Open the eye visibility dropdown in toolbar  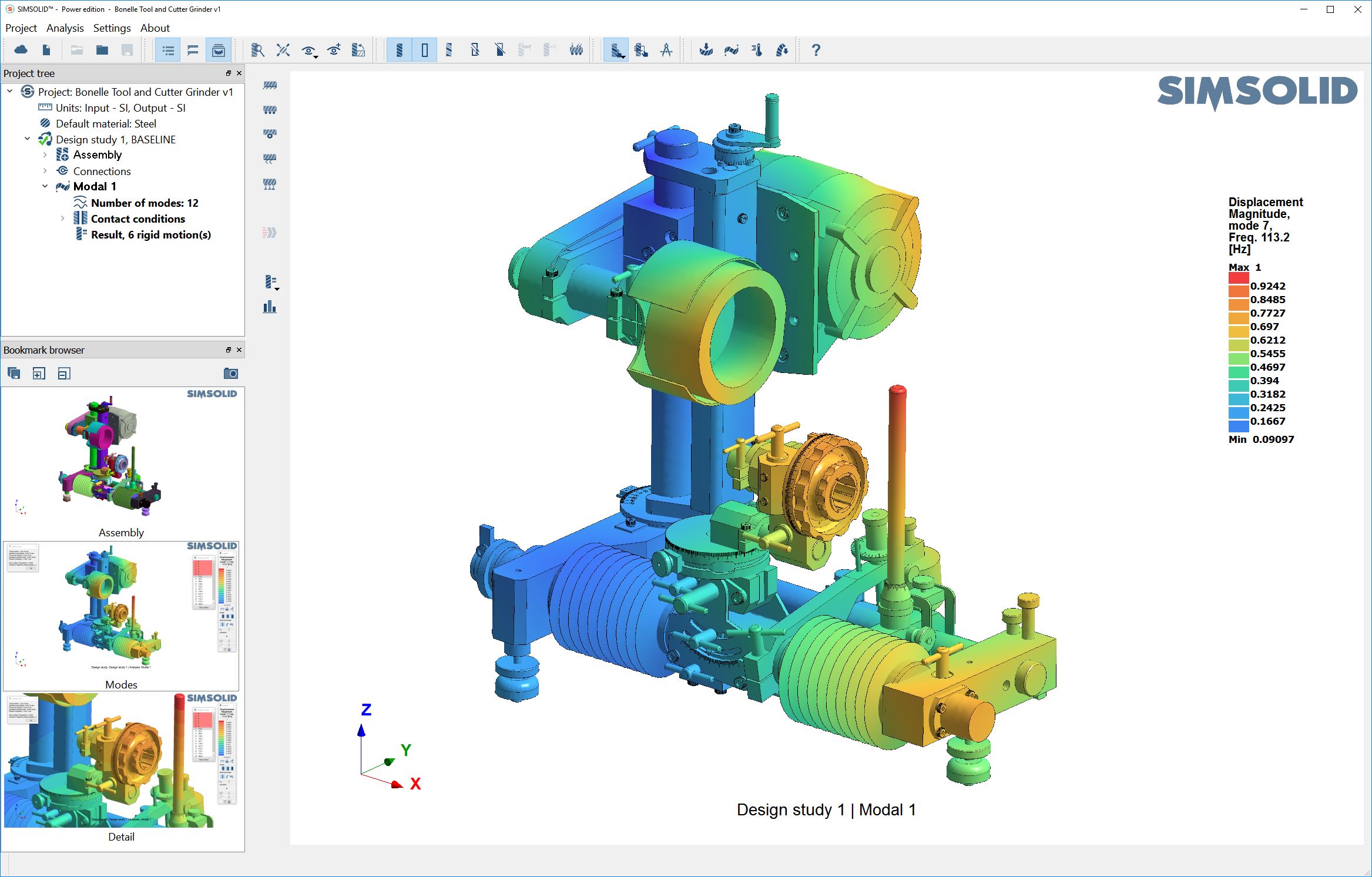[x=309, y=51]
